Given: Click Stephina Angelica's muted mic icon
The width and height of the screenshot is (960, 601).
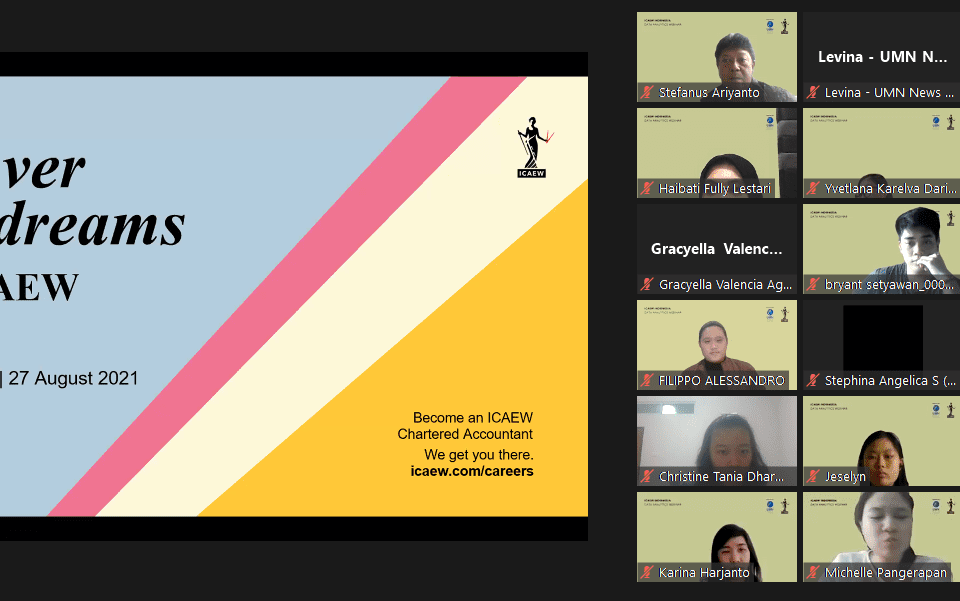Looking at the screenshot, I should pos(814,381).
